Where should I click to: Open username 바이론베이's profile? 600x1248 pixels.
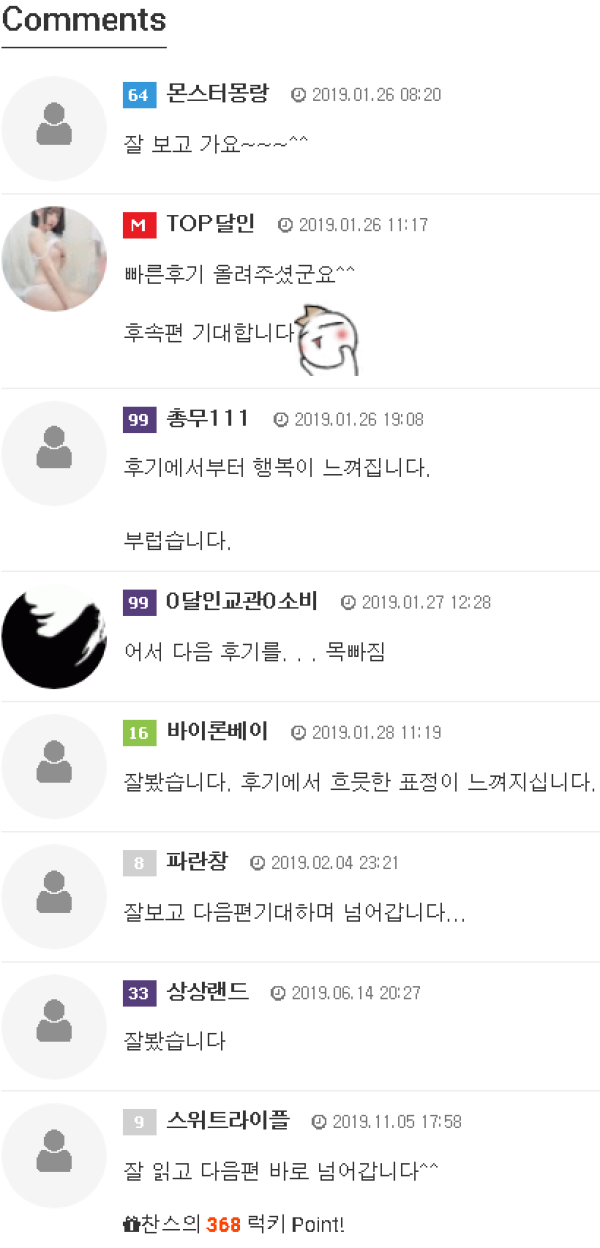pyautogui.click(x=218, y=732)
